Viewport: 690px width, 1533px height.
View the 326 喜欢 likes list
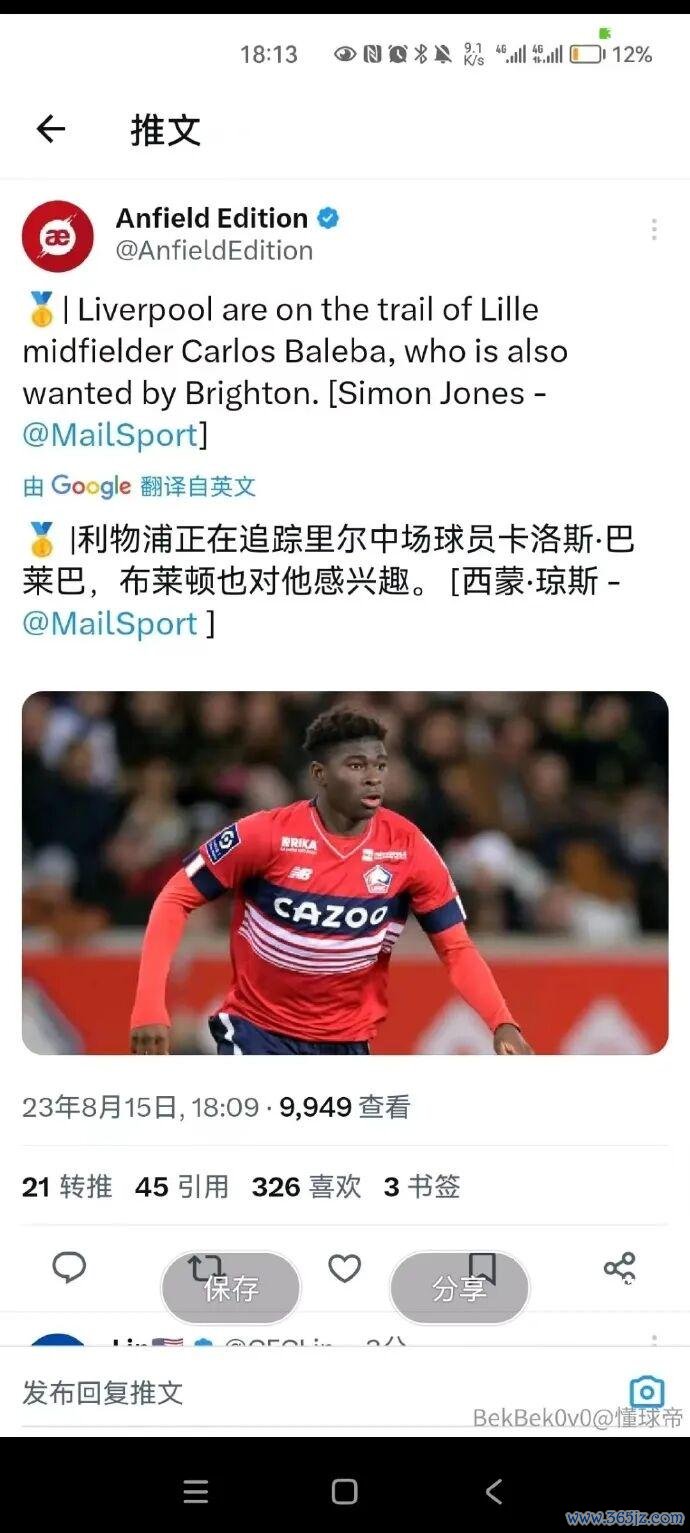click(x=306, y=1187)
